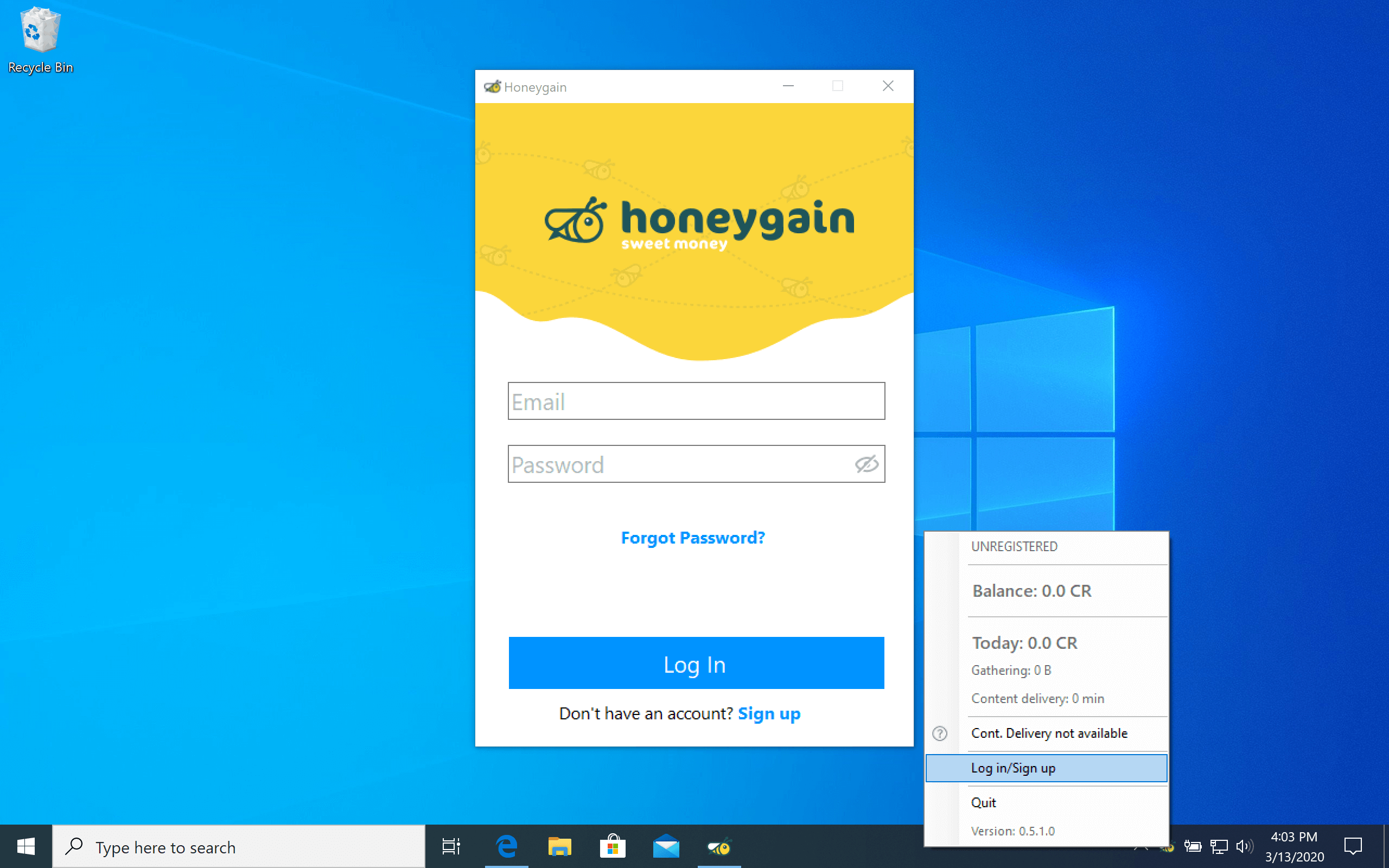The width and height of the screenshot is (1389, 868).
Task: Click the Email input field
Action: tap(696, 401)
